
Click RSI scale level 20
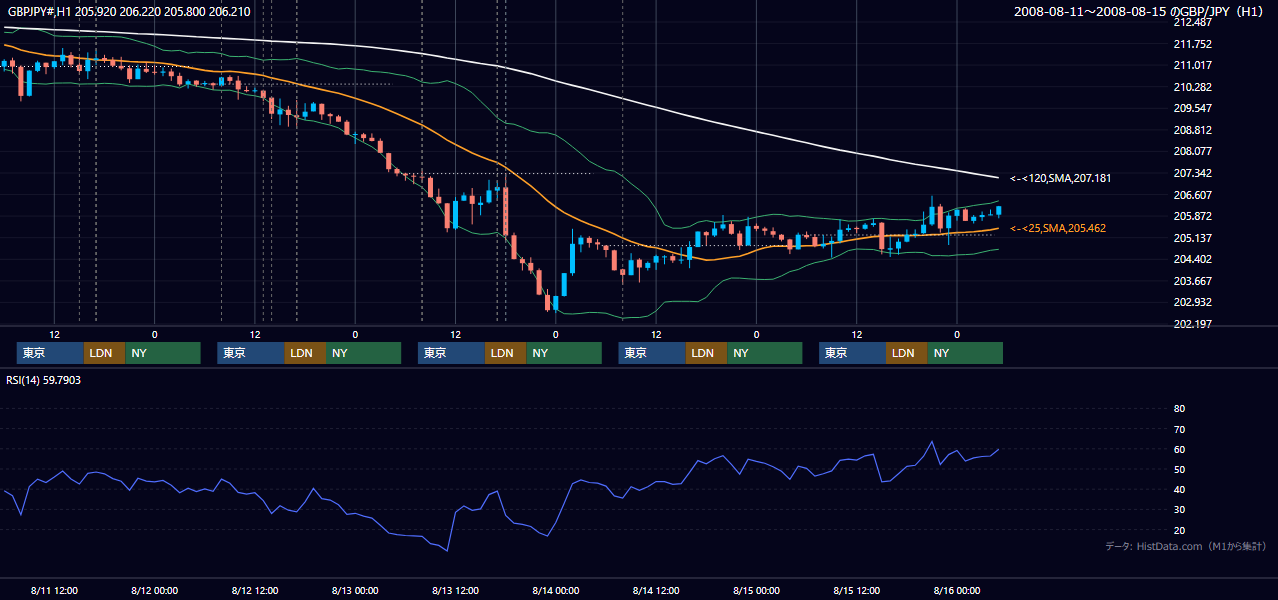coord(1179,531)
